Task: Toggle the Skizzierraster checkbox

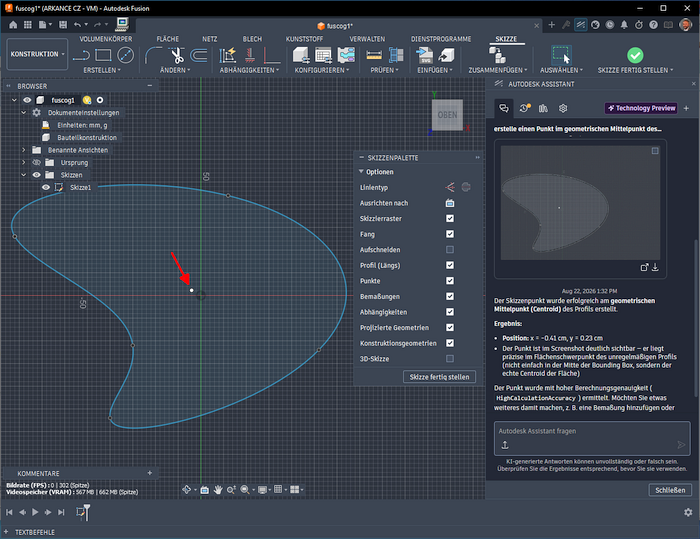Action: coord(450,218)
